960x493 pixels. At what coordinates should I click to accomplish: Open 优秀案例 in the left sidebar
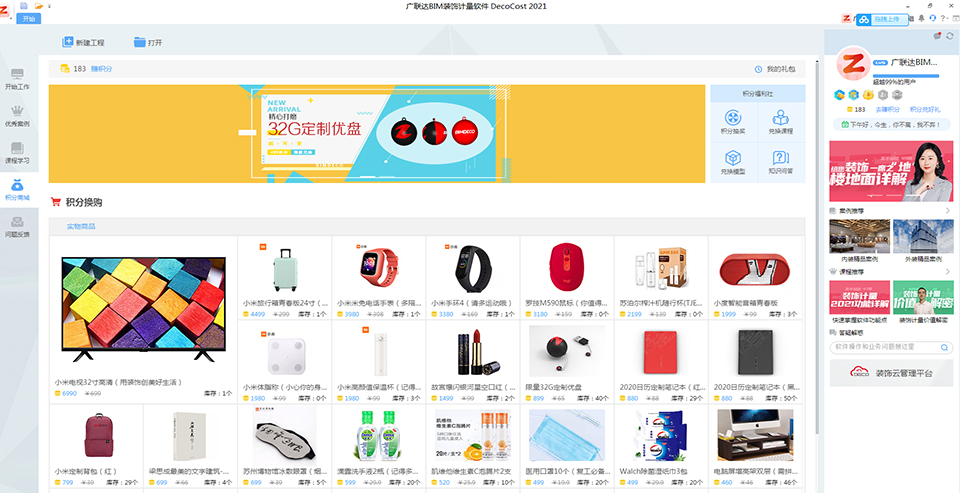[x=17, y=116]
